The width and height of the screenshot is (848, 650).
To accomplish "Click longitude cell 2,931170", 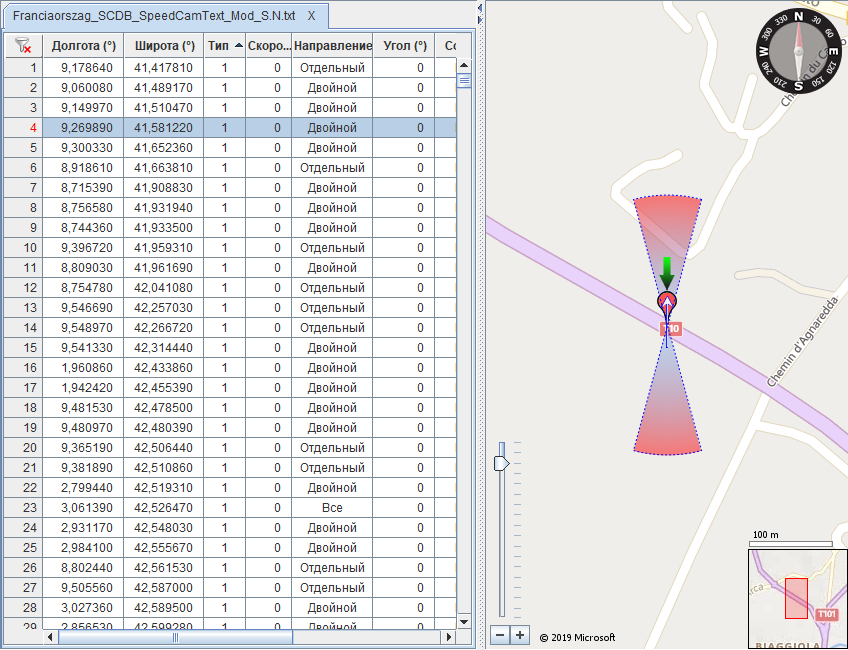I will click(x=84, y=528).
